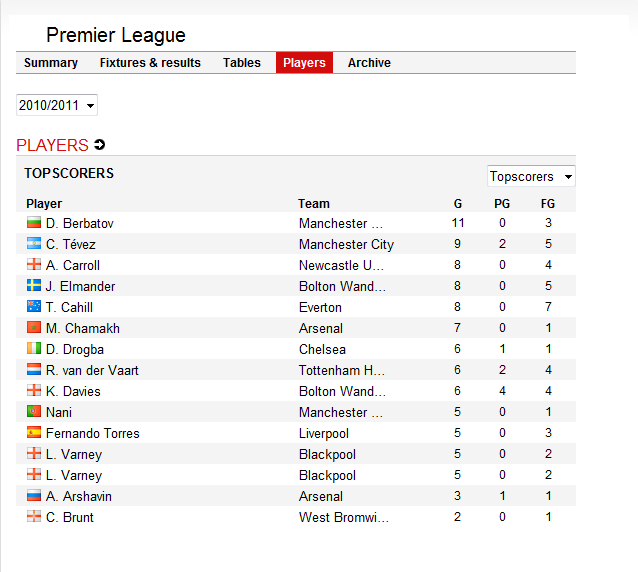Switch to the Summary tab

[51, 63]
